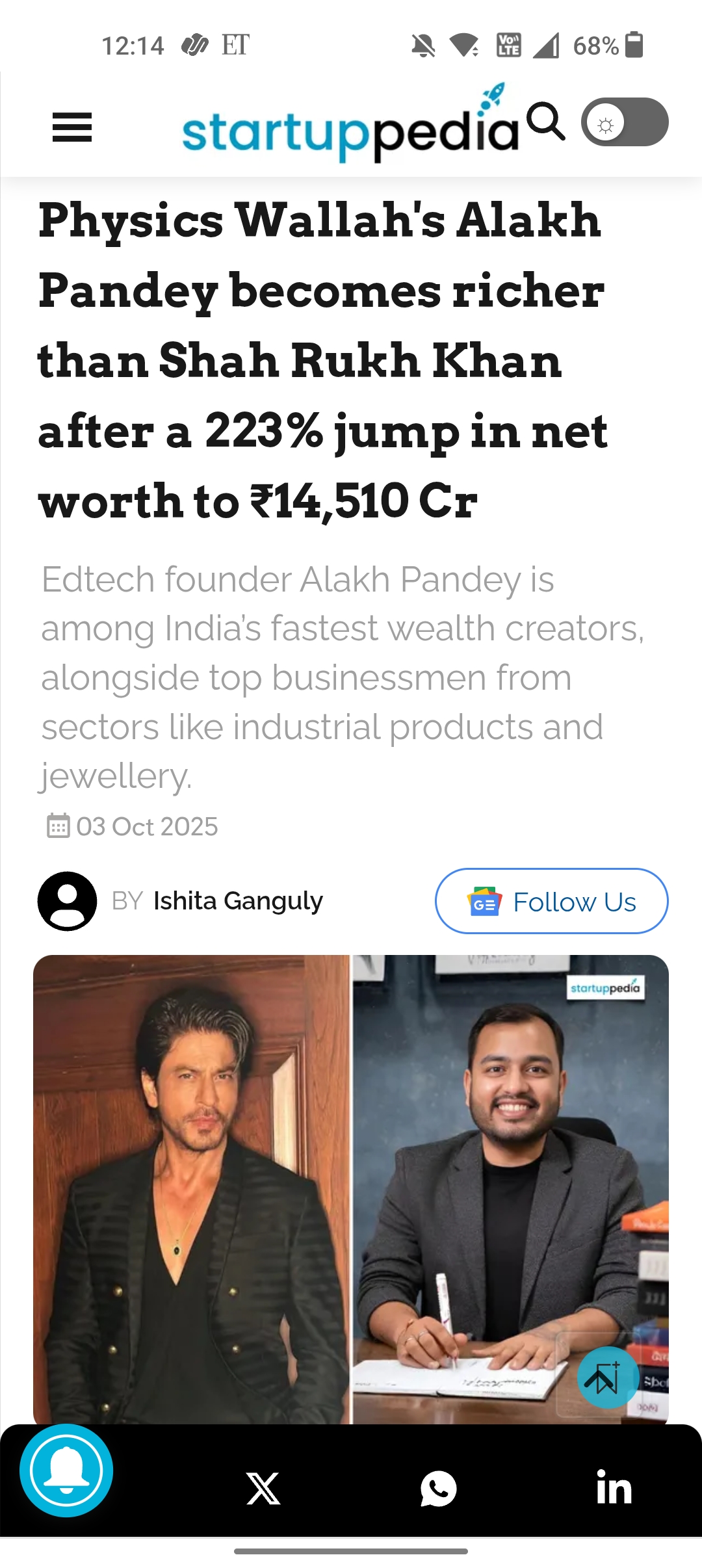This screenshot has width=702, height=1568.
Task: Tap the muted notifications bell in status bar
Action: (423, 46)
